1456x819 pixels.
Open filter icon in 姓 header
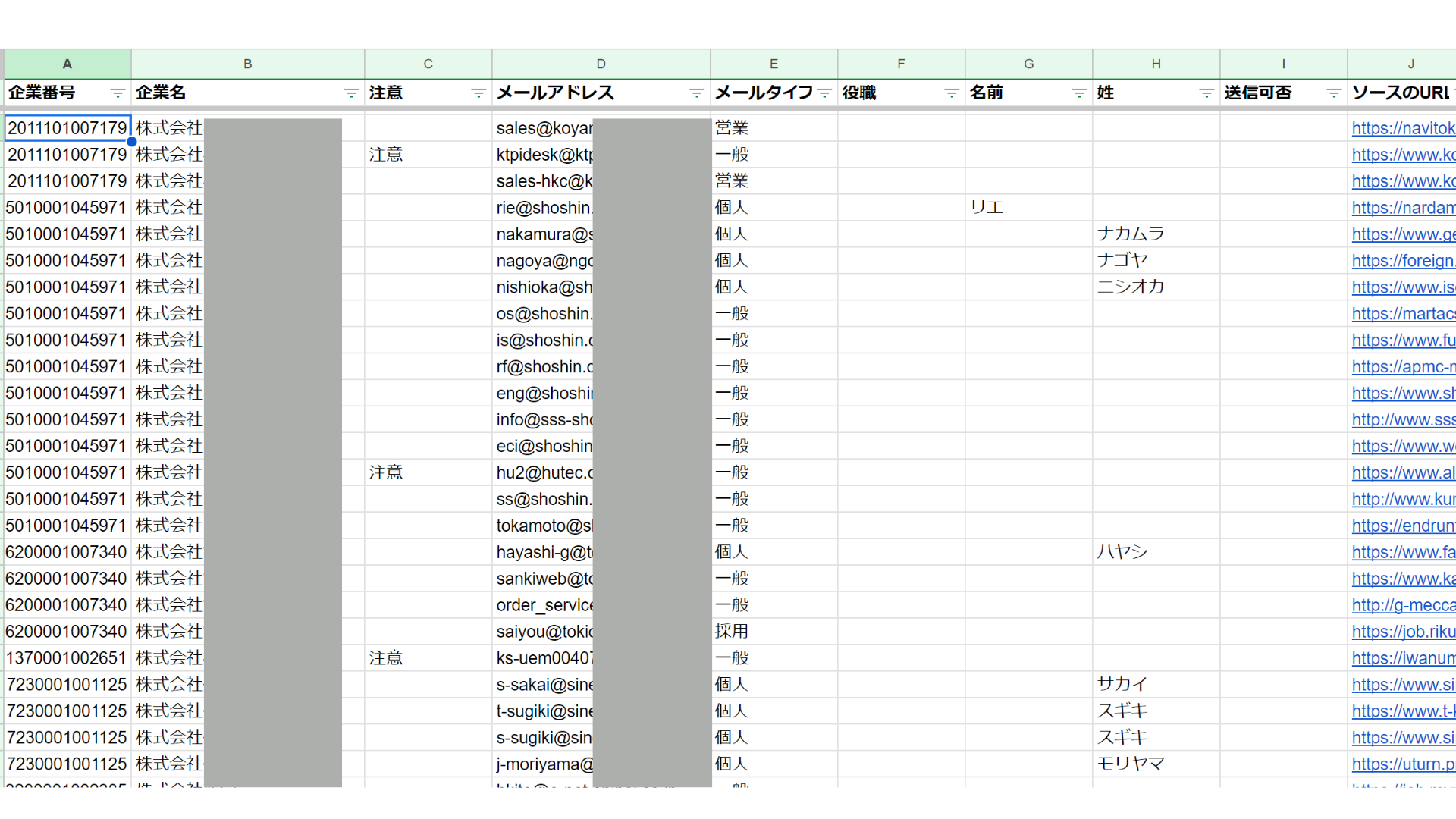pyautogui.click(x=1206, y=93)
